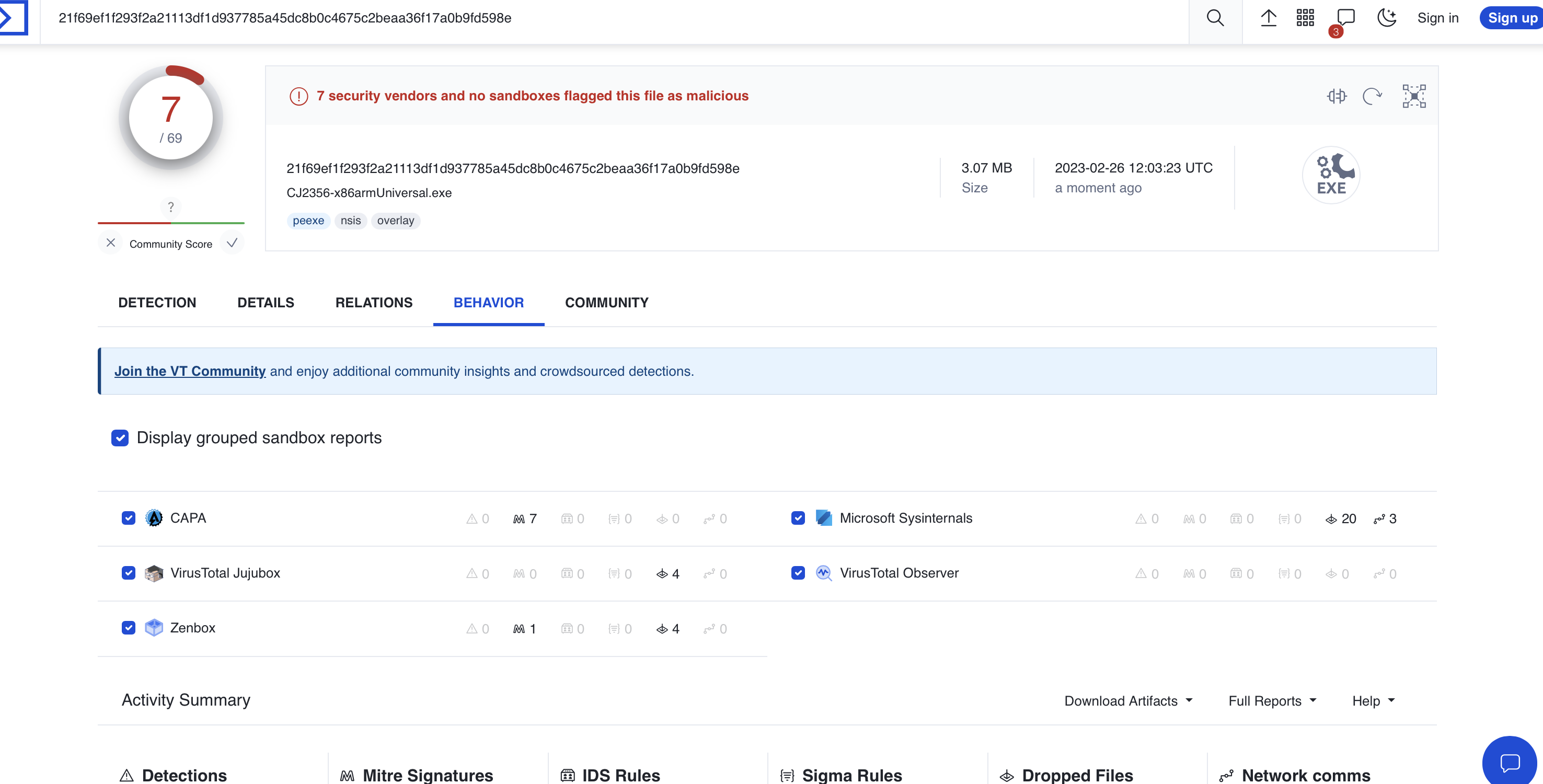Click the Sign in link
The image size is (1543, 784).
point(1437,18)
